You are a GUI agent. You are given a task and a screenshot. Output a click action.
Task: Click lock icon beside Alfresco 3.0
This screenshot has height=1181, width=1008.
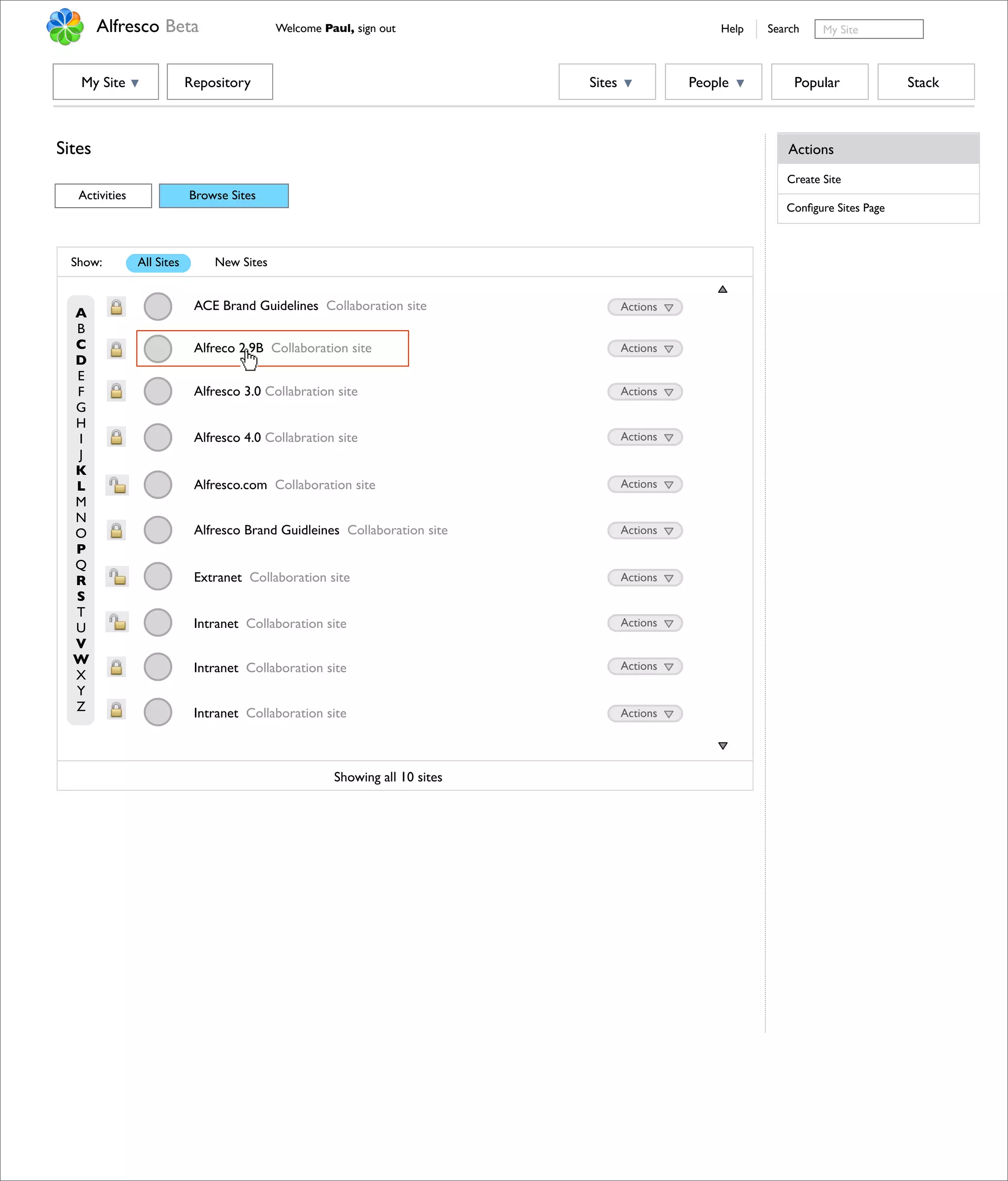pyautogui.click(x=116, y=391)
